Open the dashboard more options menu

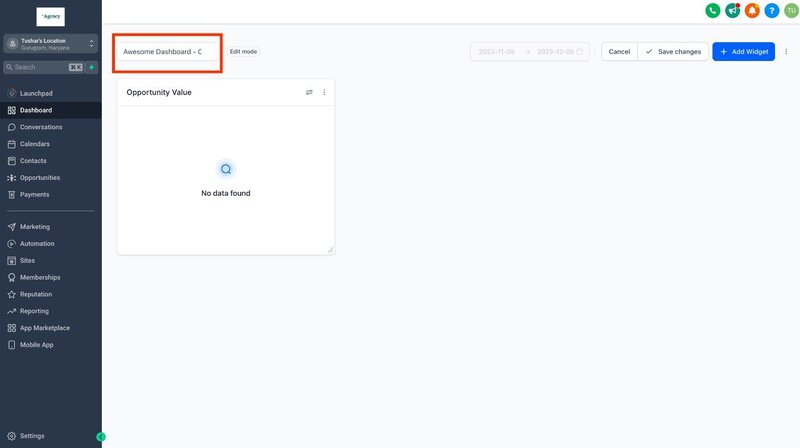(786, 52)
